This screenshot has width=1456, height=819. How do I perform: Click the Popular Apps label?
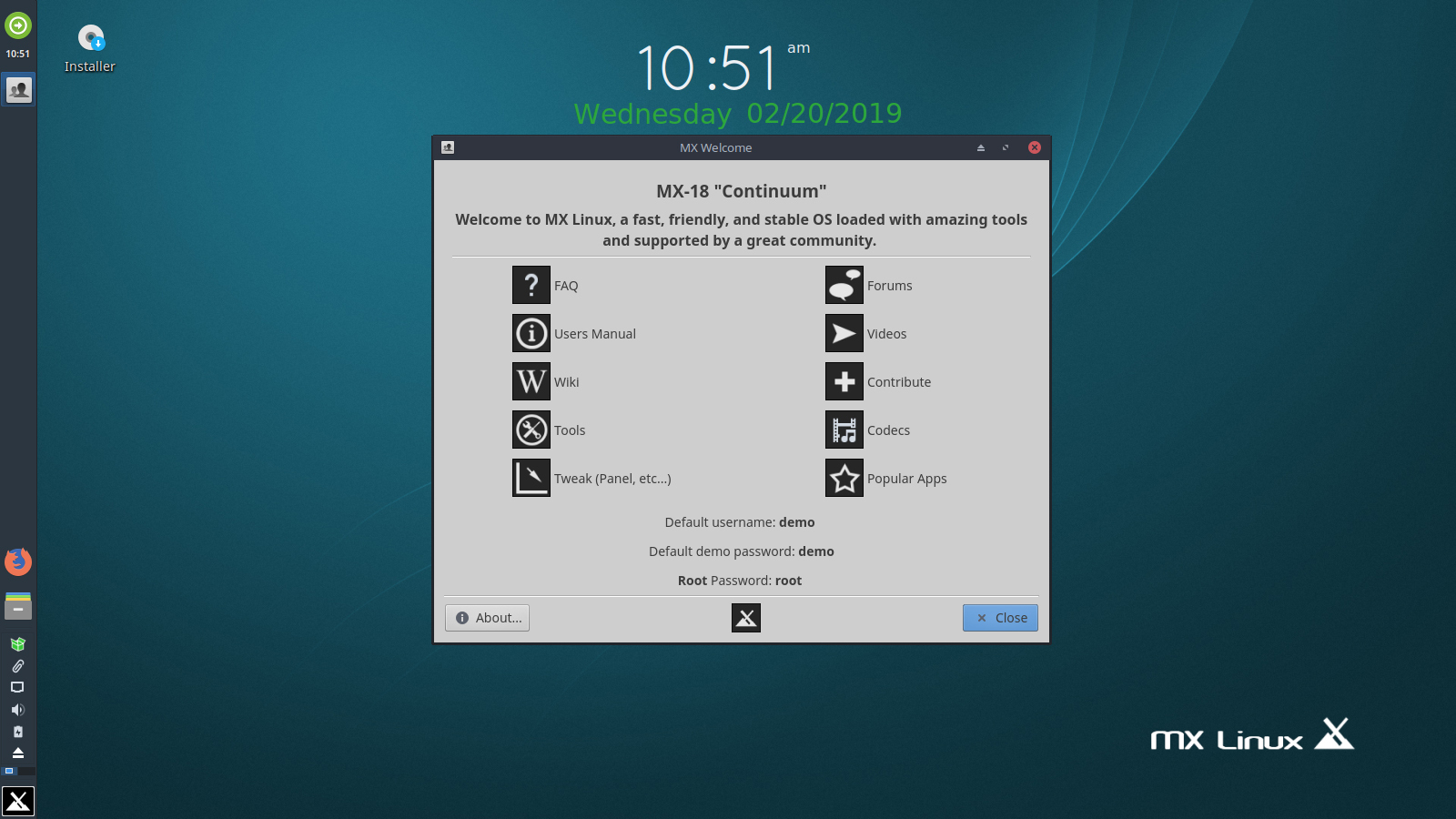coord(907,479)
